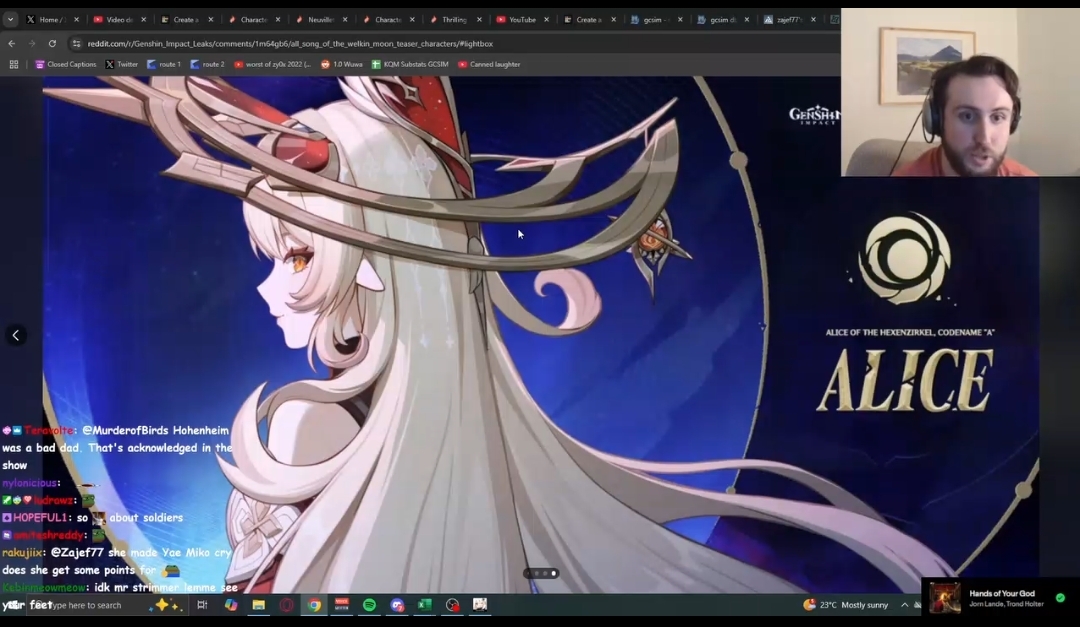Image resolution: width=1080 pixels, height=627 pixels.
Task: Open the 1.0 Wuwa bookmark
Action: pyautogui.click(x=342, y=64)
